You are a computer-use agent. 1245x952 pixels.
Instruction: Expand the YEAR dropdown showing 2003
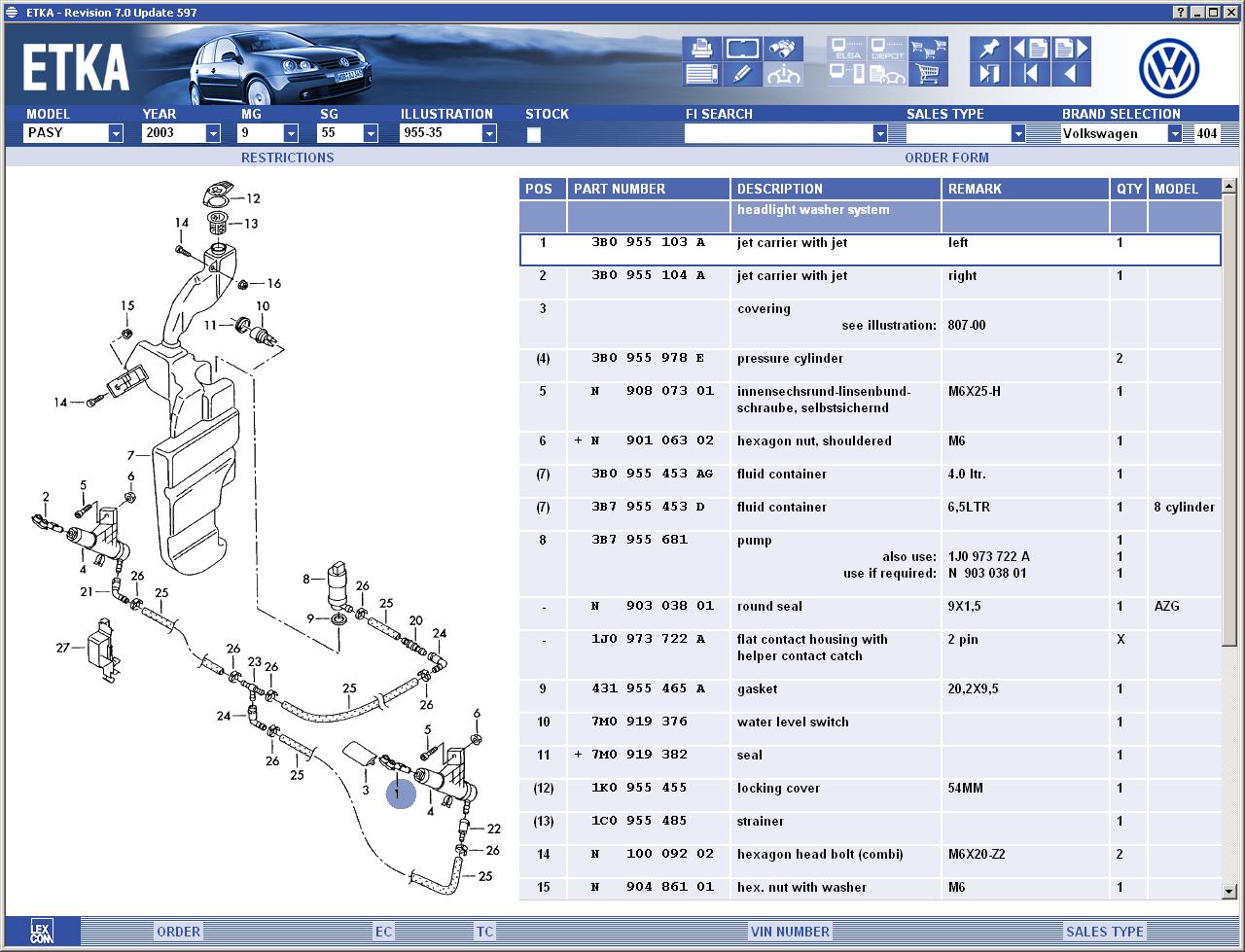212,133
